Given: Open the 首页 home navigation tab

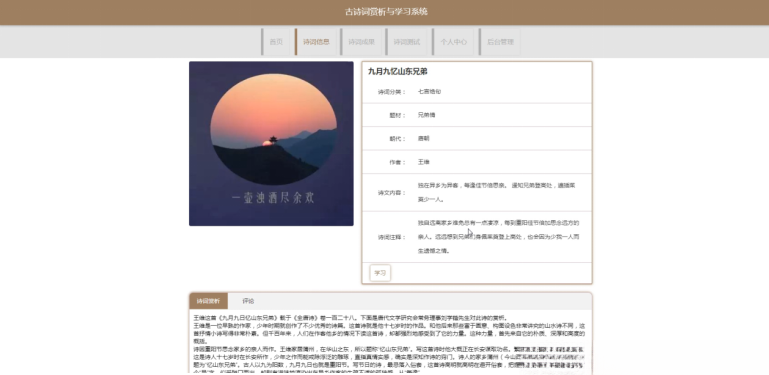Looking at the screenshot, I should point(276,42).
